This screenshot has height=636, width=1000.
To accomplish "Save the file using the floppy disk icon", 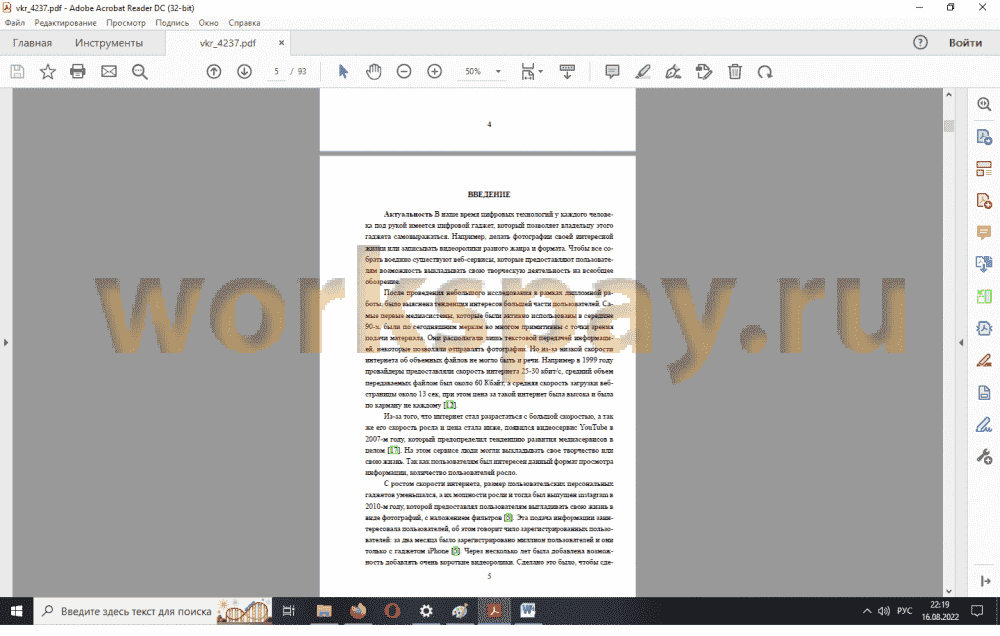I will (x=17, y=71).
